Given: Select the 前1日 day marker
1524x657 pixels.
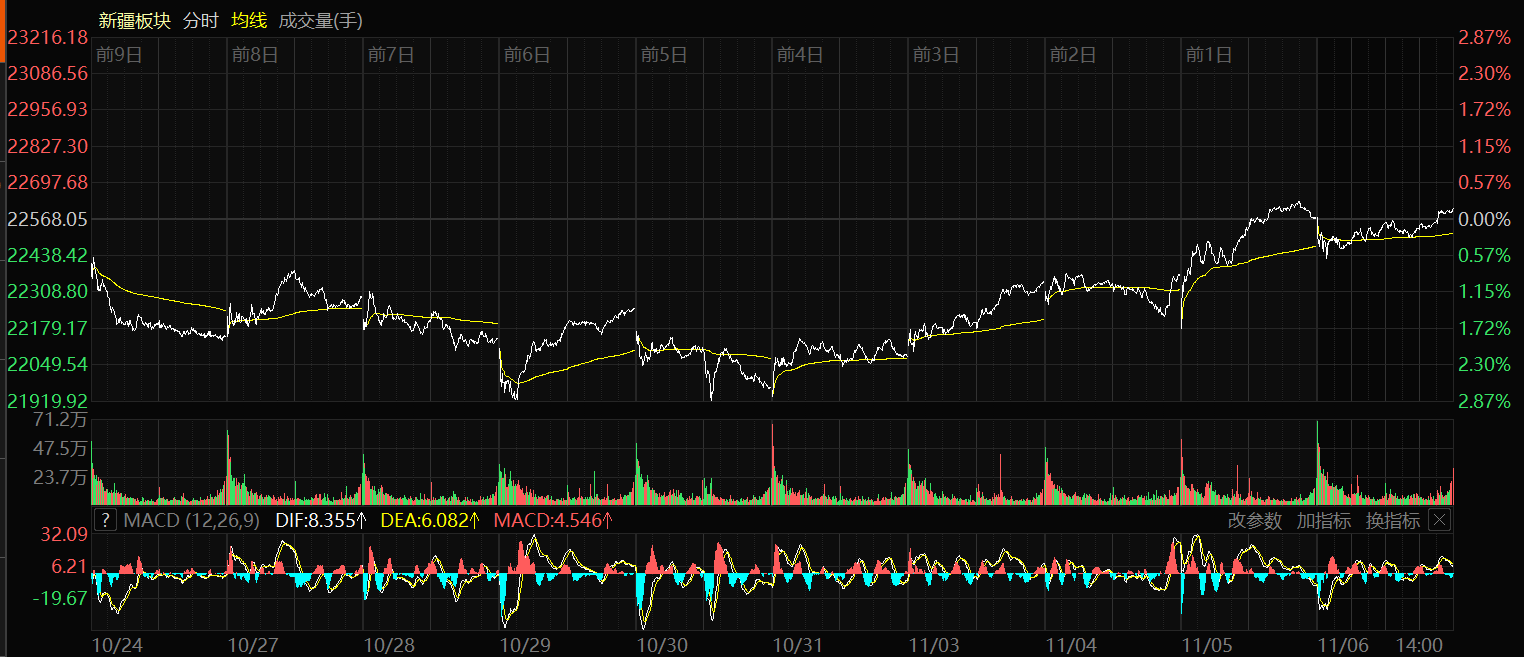Looking at the screenshot, I should pos(1208,55).
